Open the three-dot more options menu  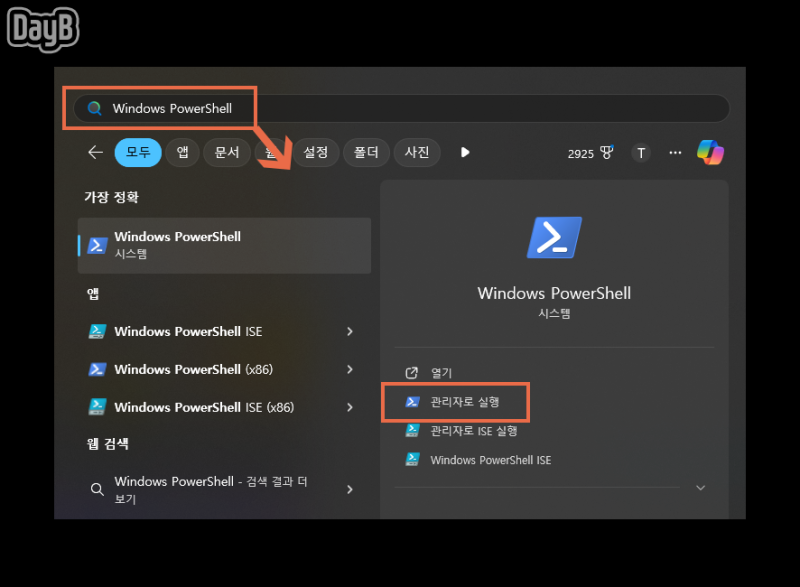pos(675,152)
